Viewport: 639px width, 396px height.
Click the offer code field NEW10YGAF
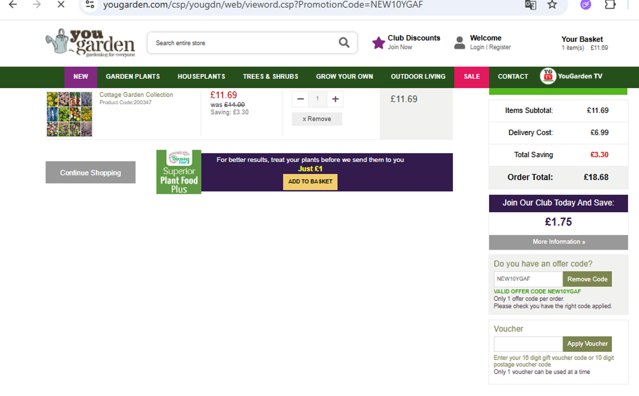coord(528,279)
